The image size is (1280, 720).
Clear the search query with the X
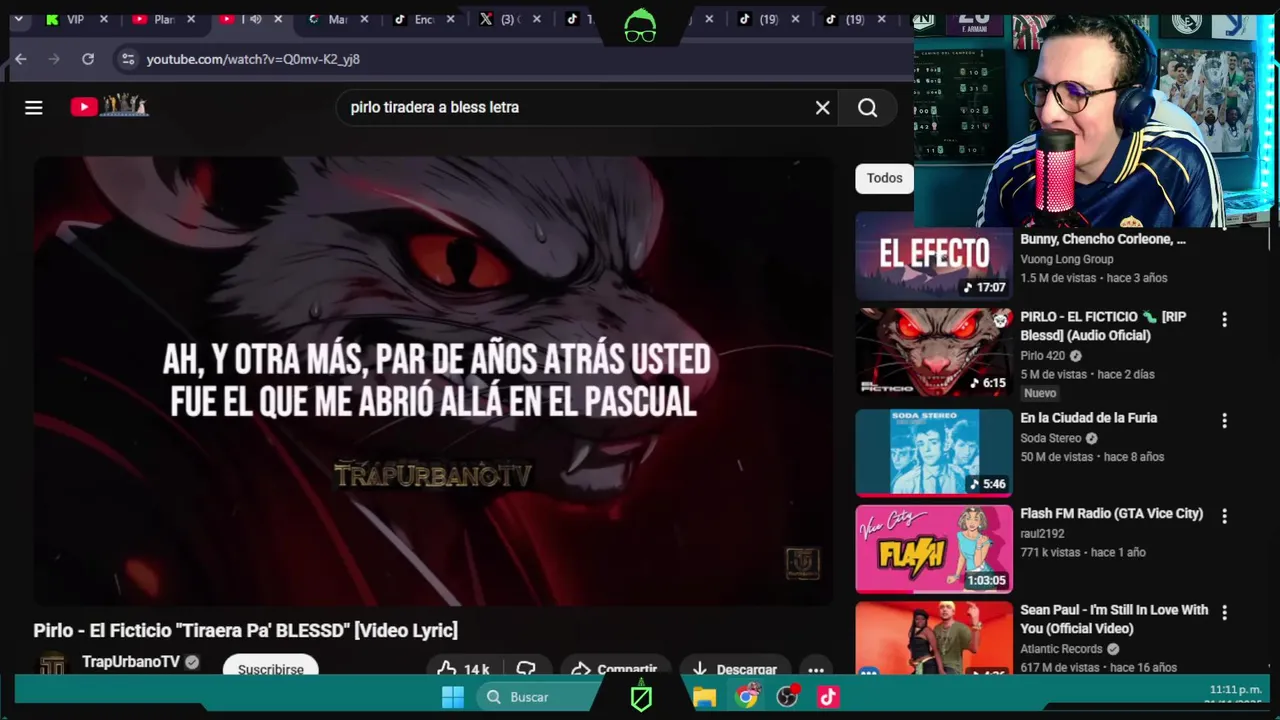coord(822,107)
